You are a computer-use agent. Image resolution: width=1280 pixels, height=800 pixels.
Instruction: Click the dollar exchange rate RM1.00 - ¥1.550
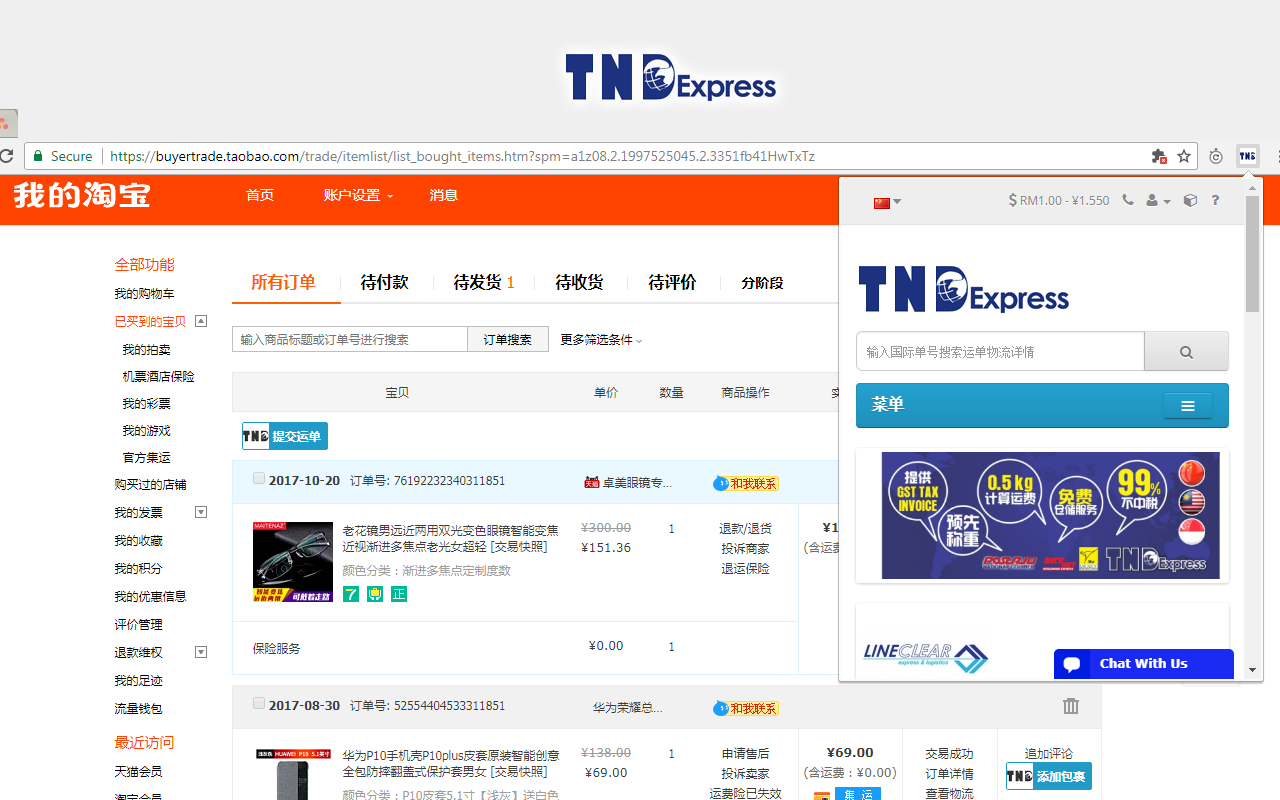tap(1059, 200)
